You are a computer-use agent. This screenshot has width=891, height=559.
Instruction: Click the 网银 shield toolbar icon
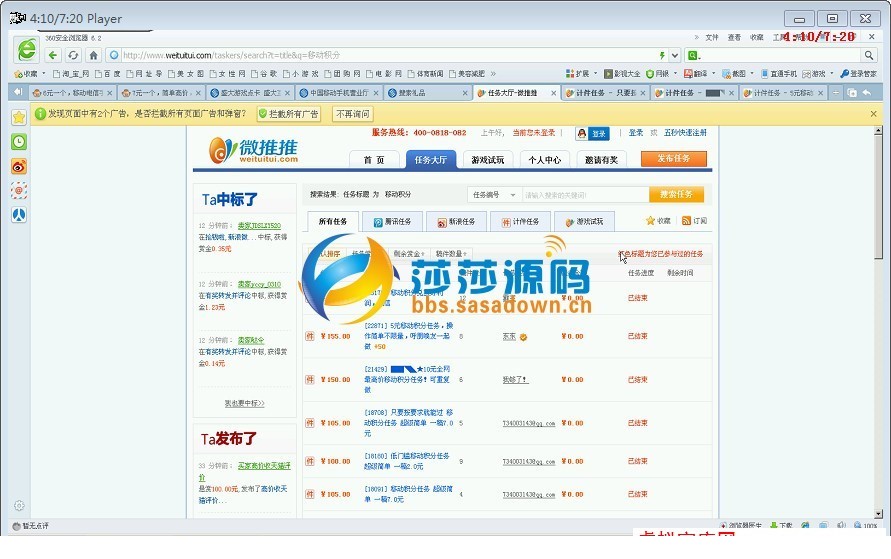tap(657, 73)
